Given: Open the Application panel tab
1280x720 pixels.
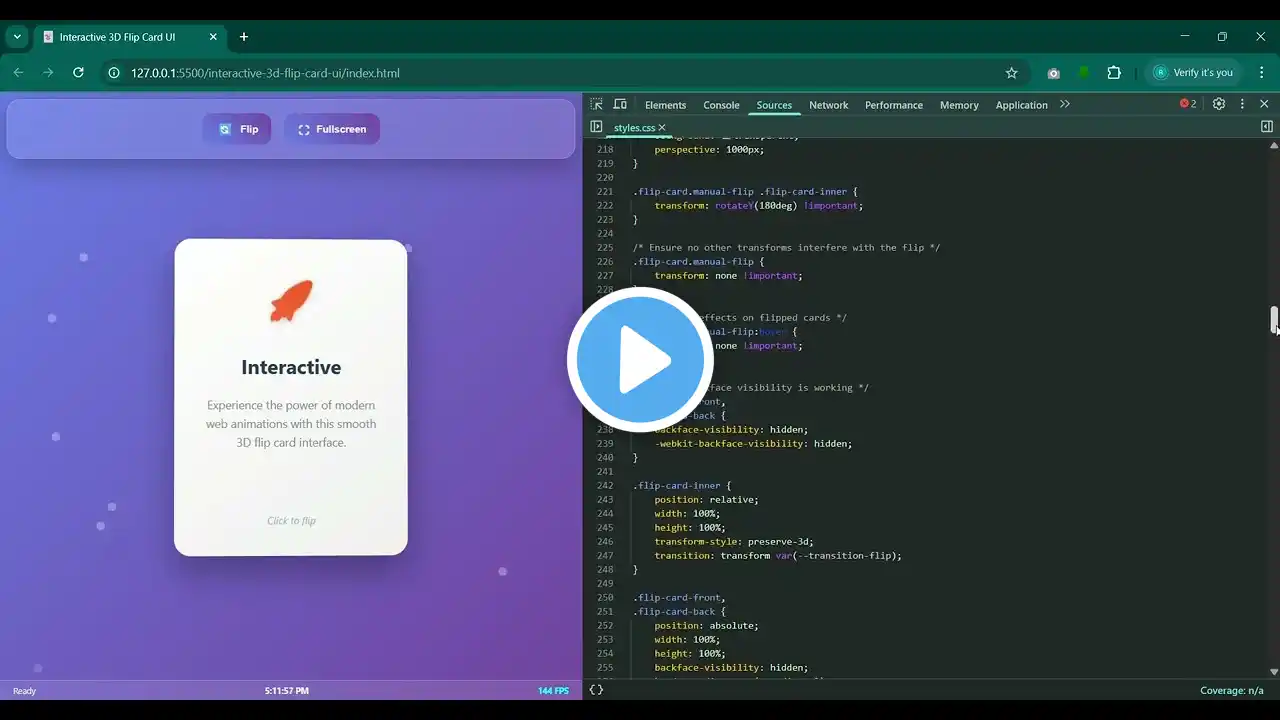Looking at the screenshot, I should (1021, 105).
